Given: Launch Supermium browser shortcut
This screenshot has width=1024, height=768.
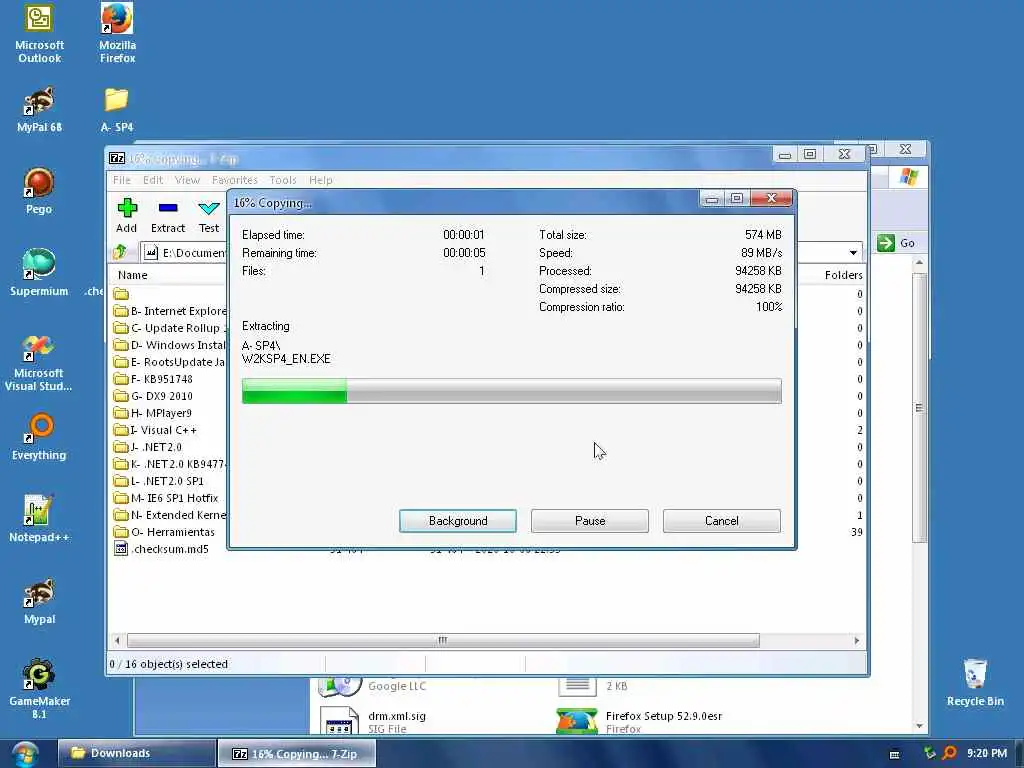Looking at the screenshot, I should click(39, 273).
